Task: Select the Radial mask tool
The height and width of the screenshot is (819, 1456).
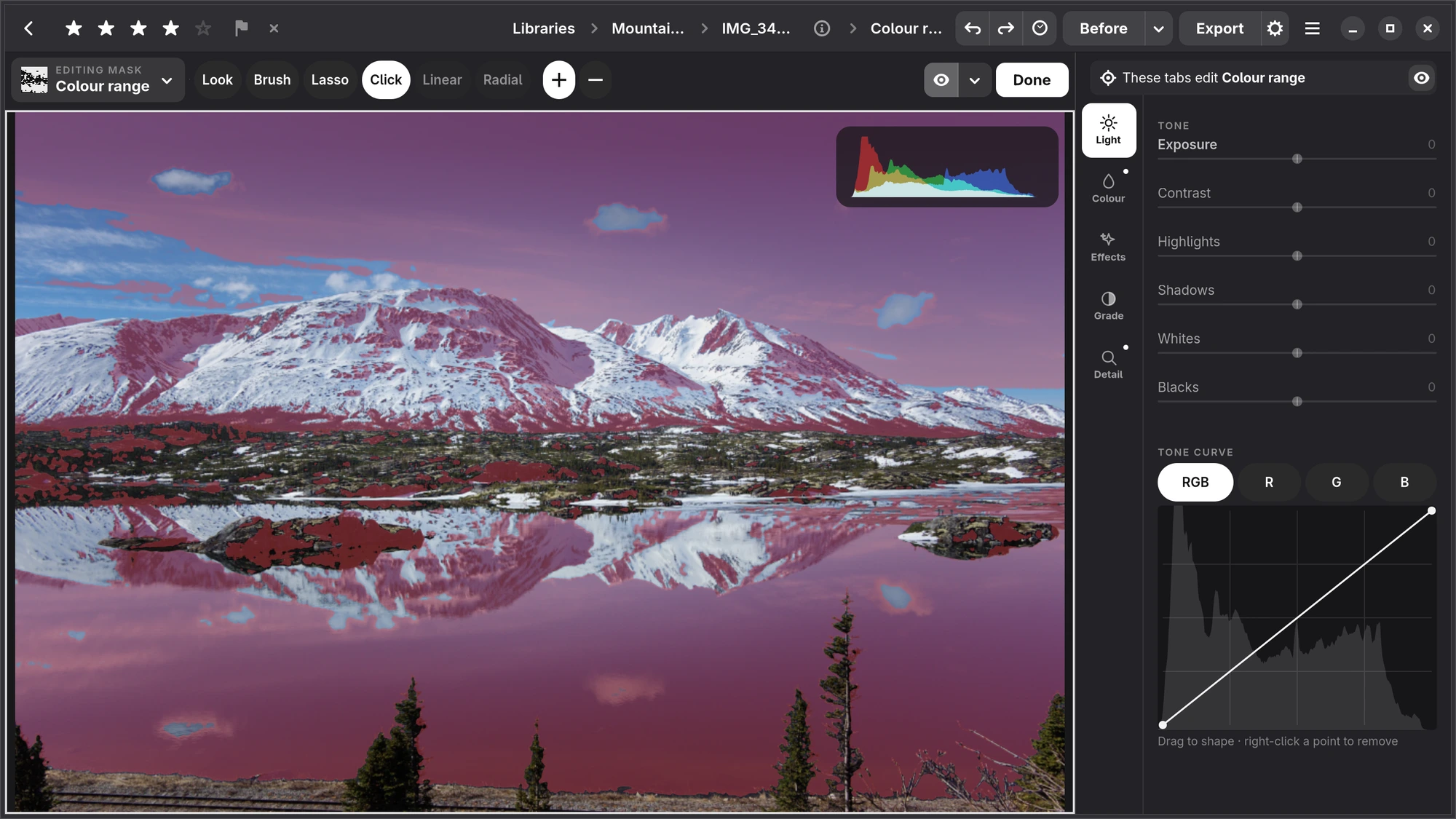Action: [x=503, y=80]
